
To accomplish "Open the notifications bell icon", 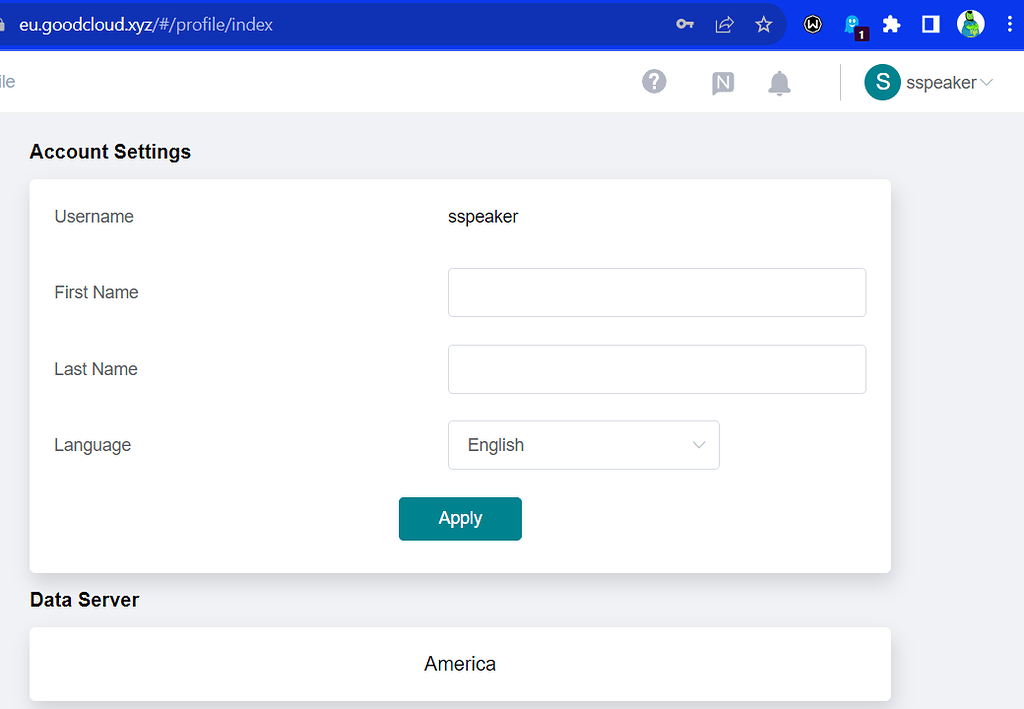I will [779, 83].
